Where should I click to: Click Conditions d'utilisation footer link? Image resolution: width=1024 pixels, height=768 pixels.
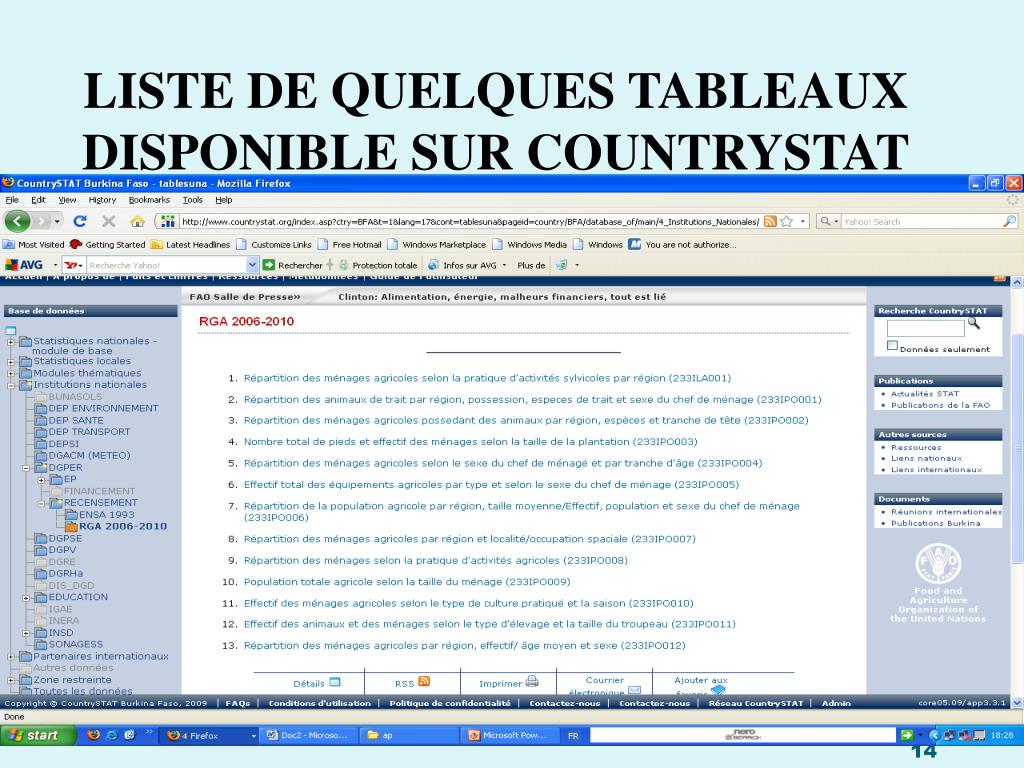pyautogui.click(x=319, y=703)
